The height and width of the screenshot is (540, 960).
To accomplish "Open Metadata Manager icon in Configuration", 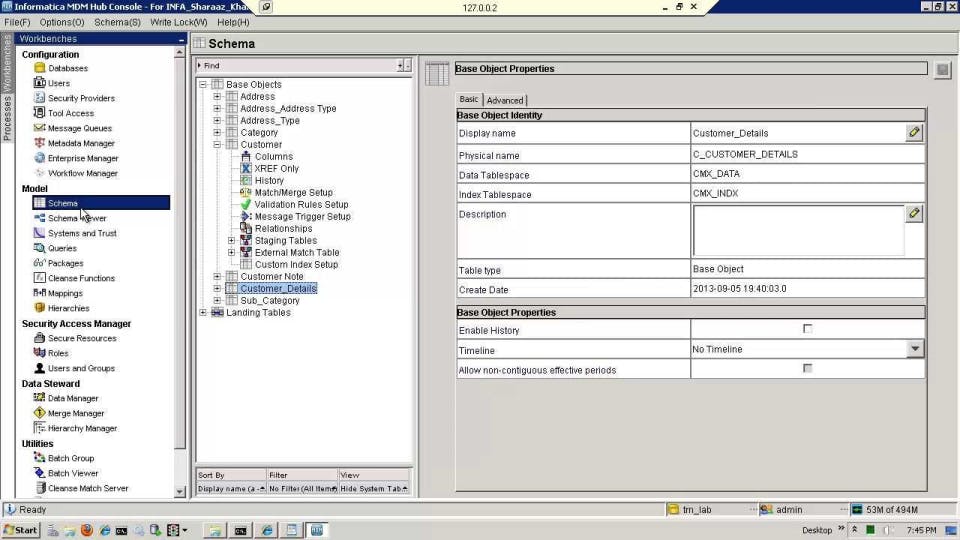I will click(39, 143).
